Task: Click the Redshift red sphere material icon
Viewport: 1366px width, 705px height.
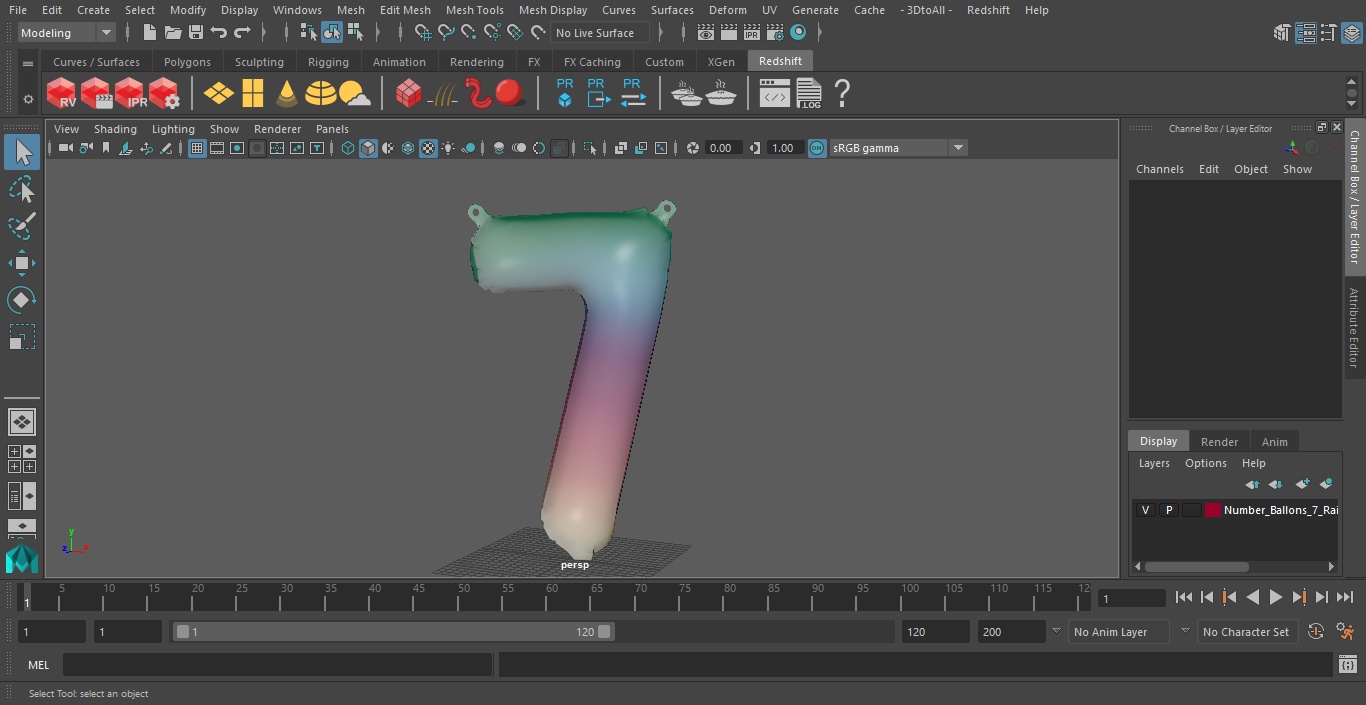Action: click(x=510, y=93)
